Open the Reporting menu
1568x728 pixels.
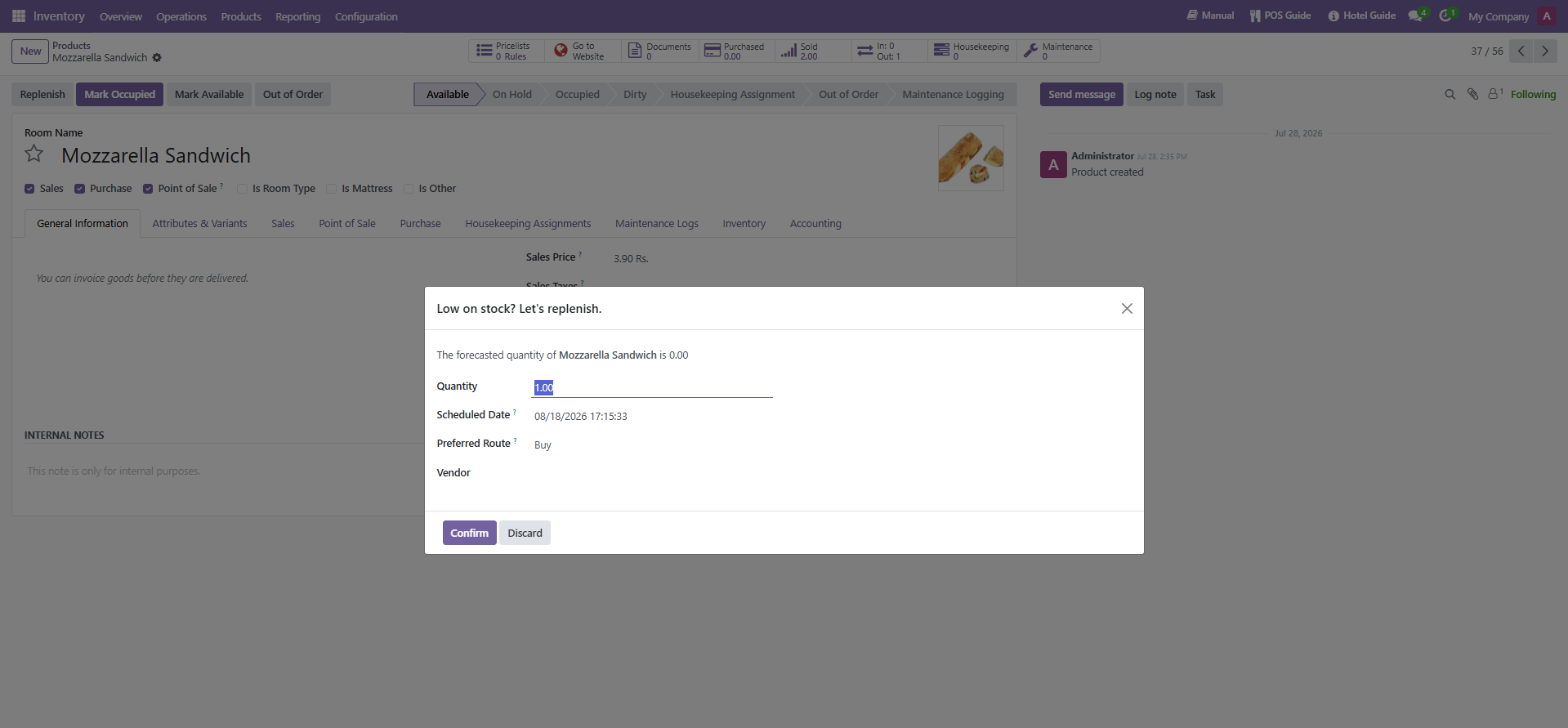[x=297, y=16]
